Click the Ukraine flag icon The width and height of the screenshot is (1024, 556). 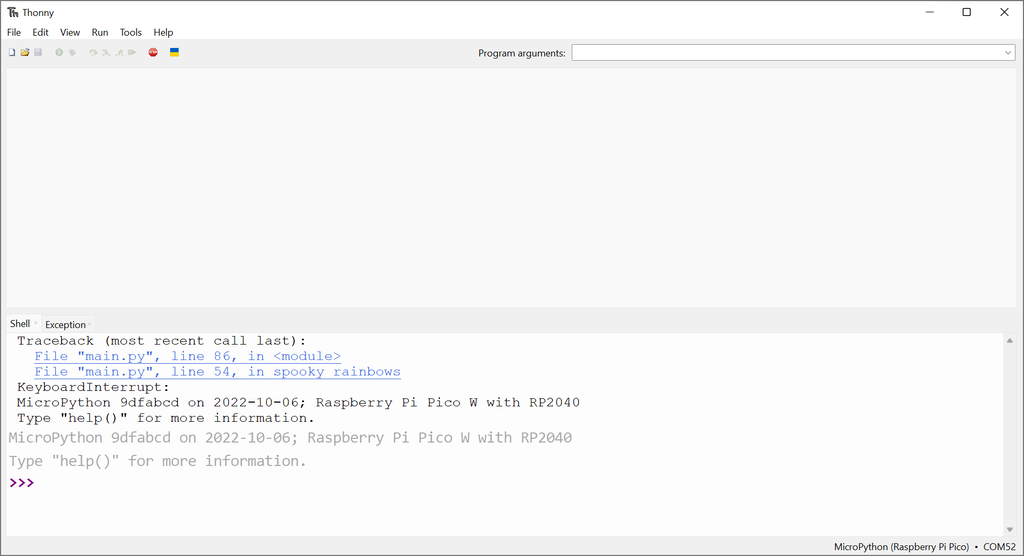pos(174,52)
